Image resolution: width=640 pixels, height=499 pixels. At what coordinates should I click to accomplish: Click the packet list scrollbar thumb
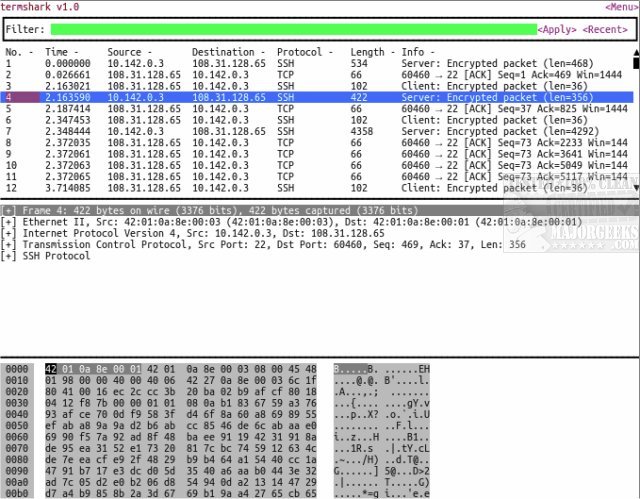[636, 63]
